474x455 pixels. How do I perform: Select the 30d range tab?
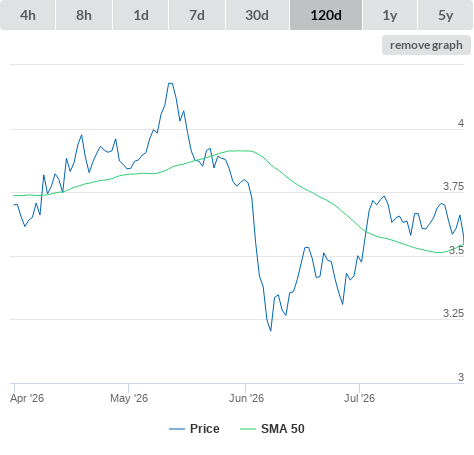[x=257, y=15]
